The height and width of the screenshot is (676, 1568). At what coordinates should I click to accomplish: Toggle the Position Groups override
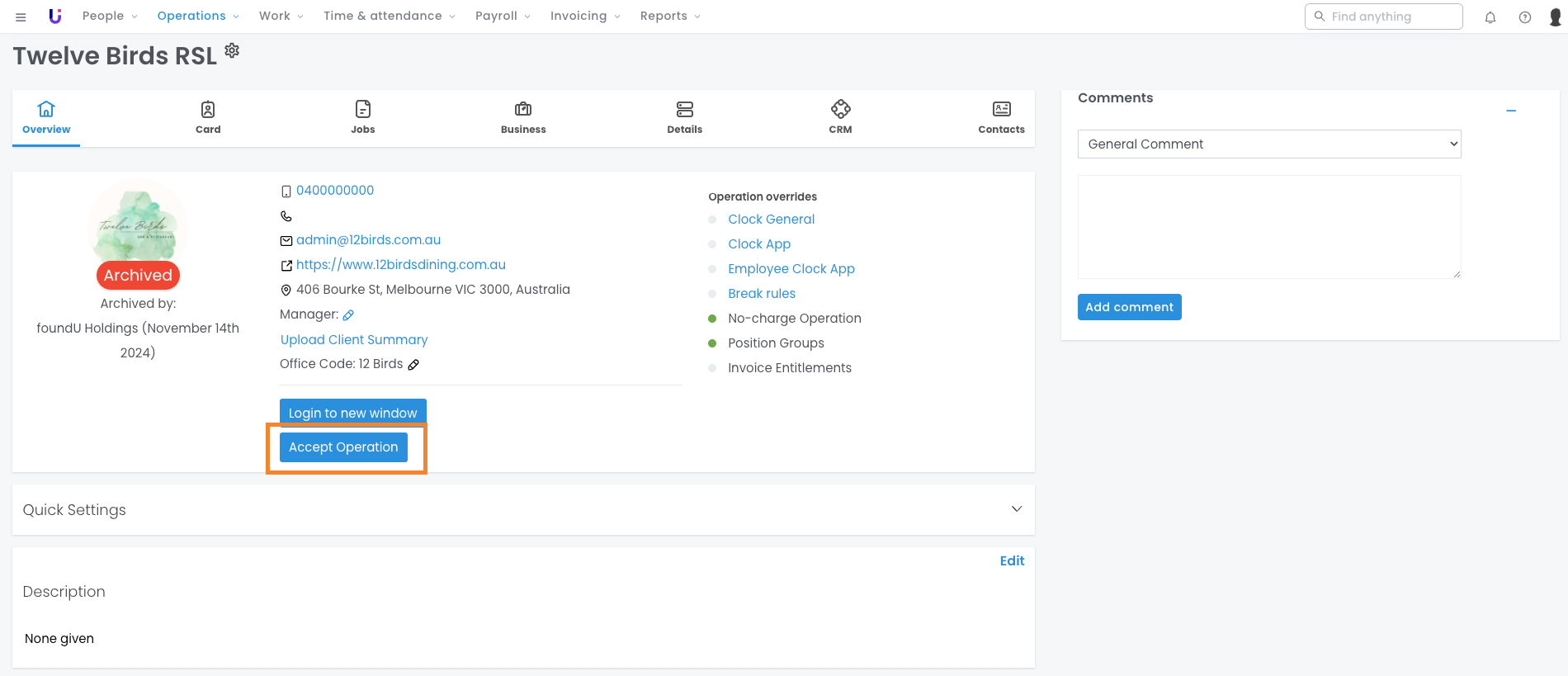[712, 343]
